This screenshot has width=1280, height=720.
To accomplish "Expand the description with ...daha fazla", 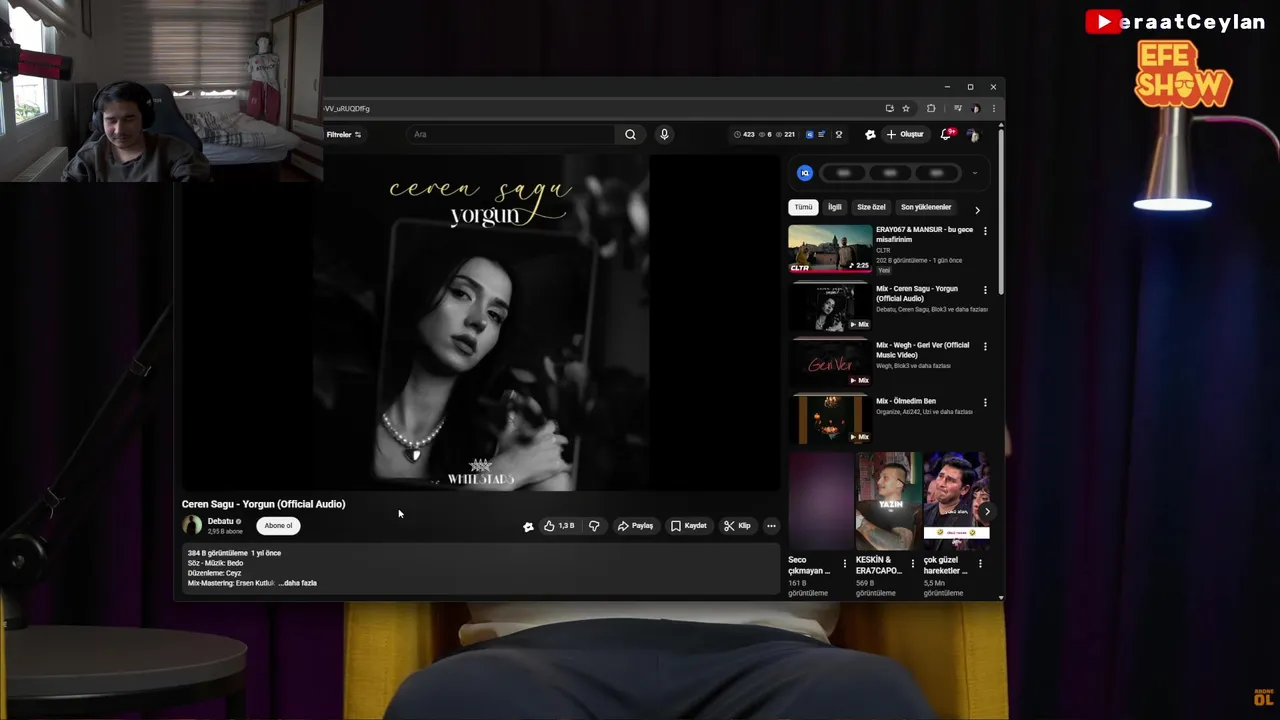I will [x=298, y=583].
